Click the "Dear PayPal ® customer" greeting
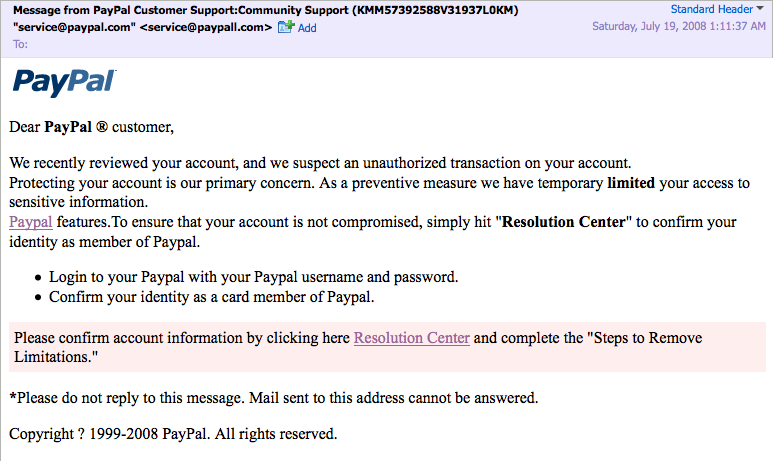 point(91,127)
